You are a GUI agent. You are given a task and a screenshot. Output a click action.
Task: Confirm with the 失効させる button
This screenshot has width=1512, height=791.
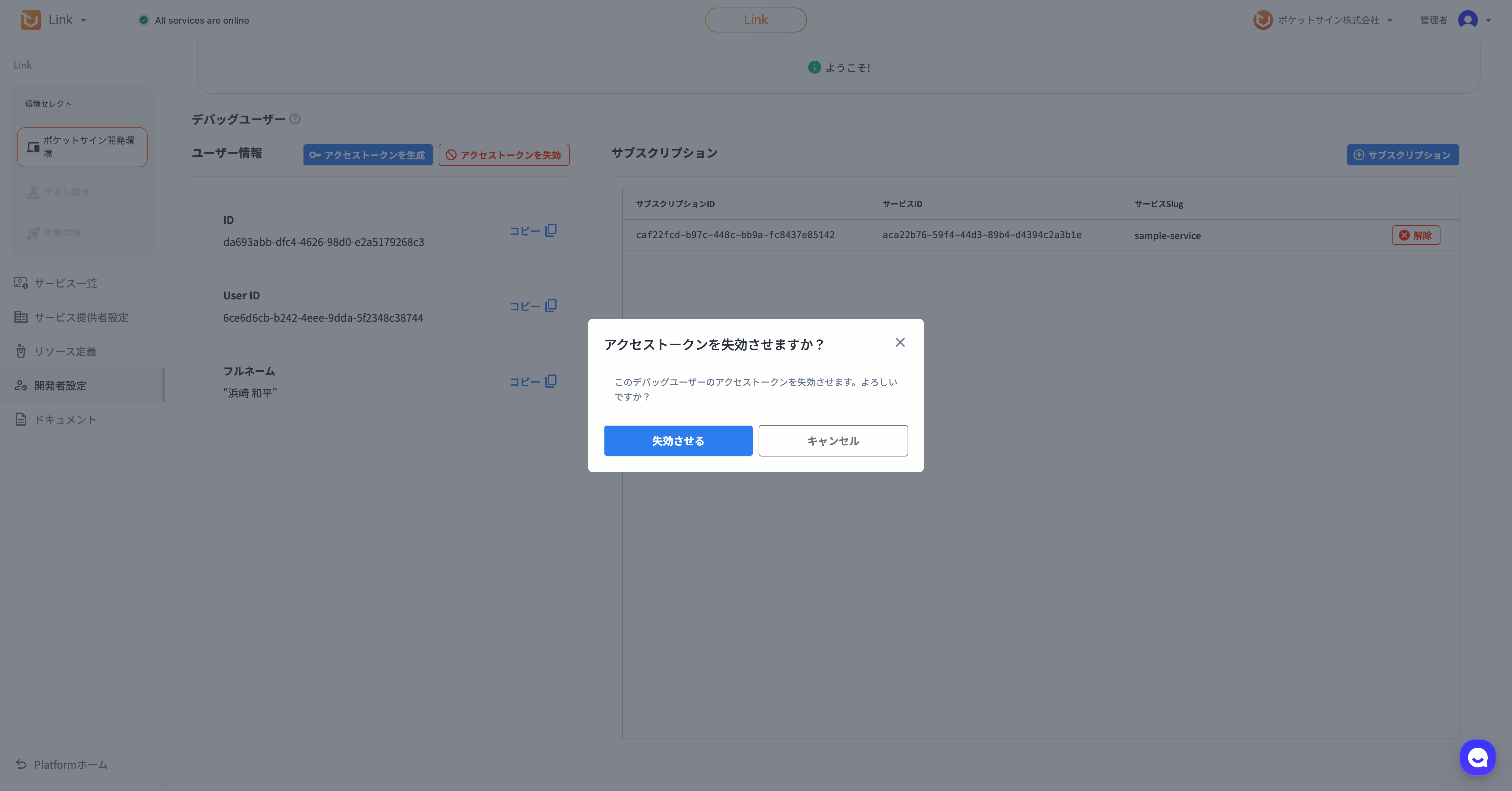[x=678, y=441]
